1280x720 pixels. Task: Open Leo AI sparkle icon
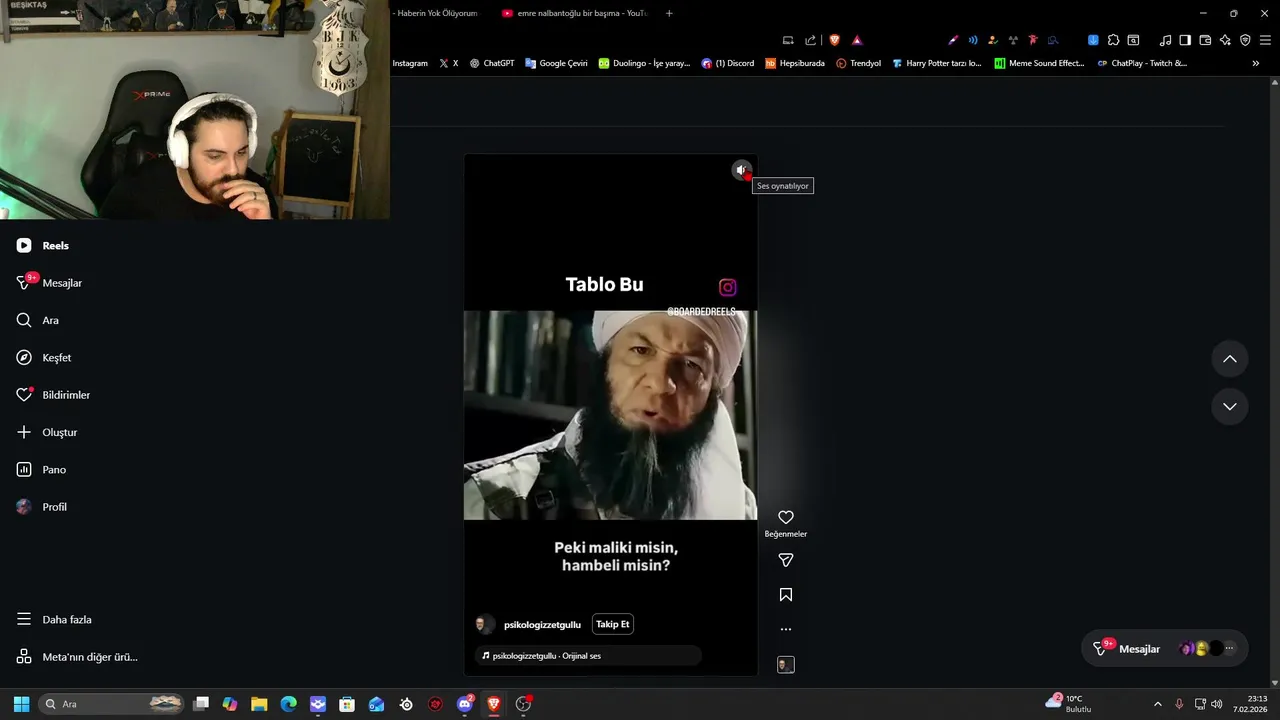(x=1225, y=40)
